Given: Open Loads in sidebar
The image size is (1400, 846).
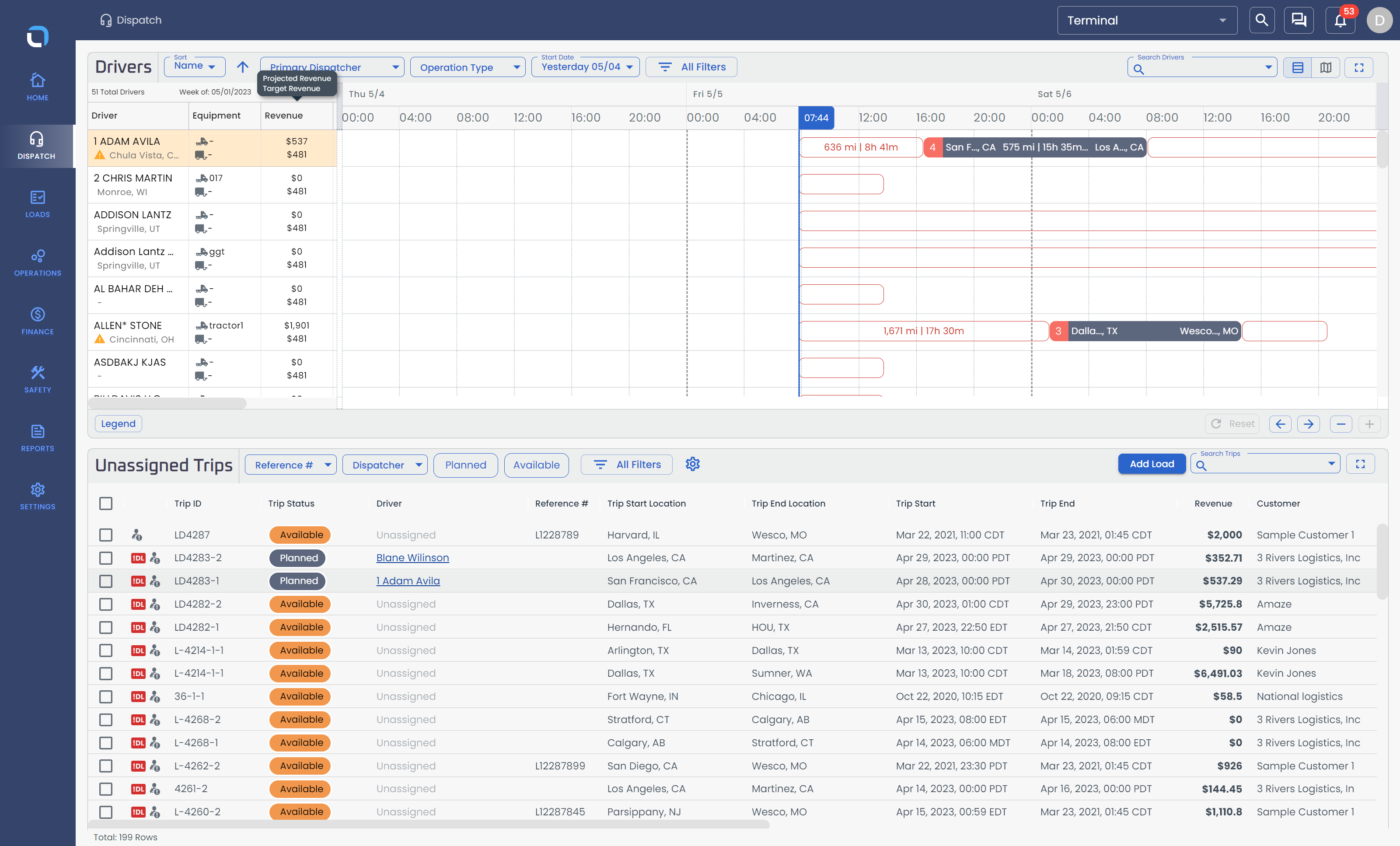Looking at the screenshot, I should pyautogui.click(x=38, y=204).
